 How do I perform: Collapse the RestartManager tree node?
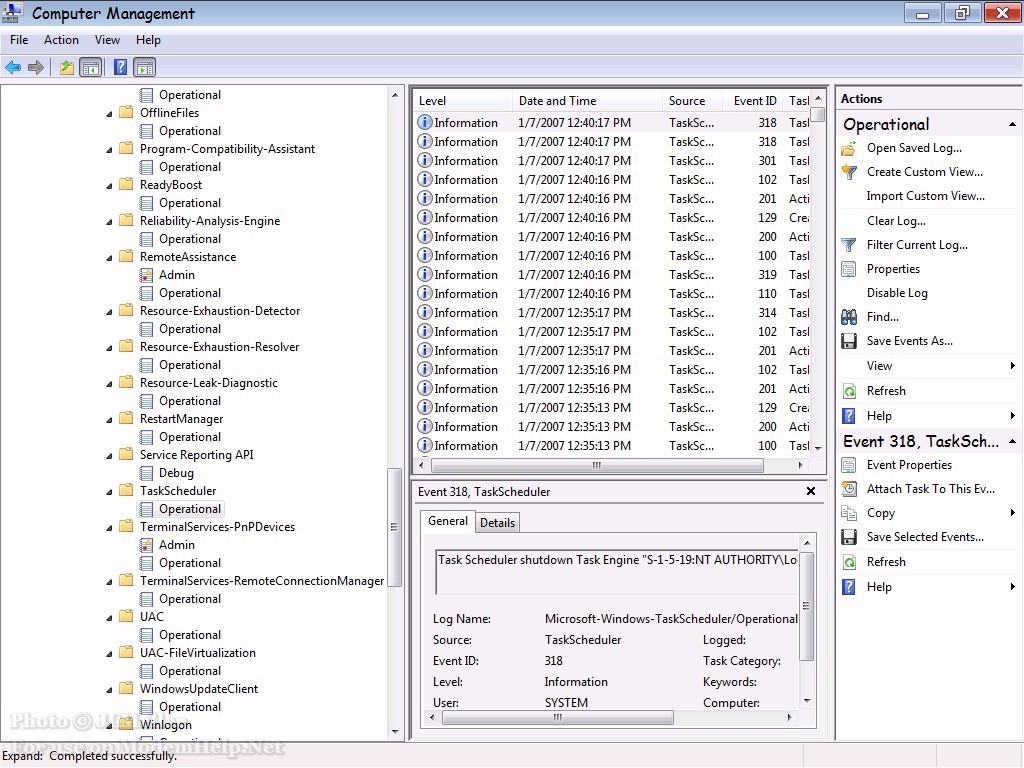tap(109, 419)
